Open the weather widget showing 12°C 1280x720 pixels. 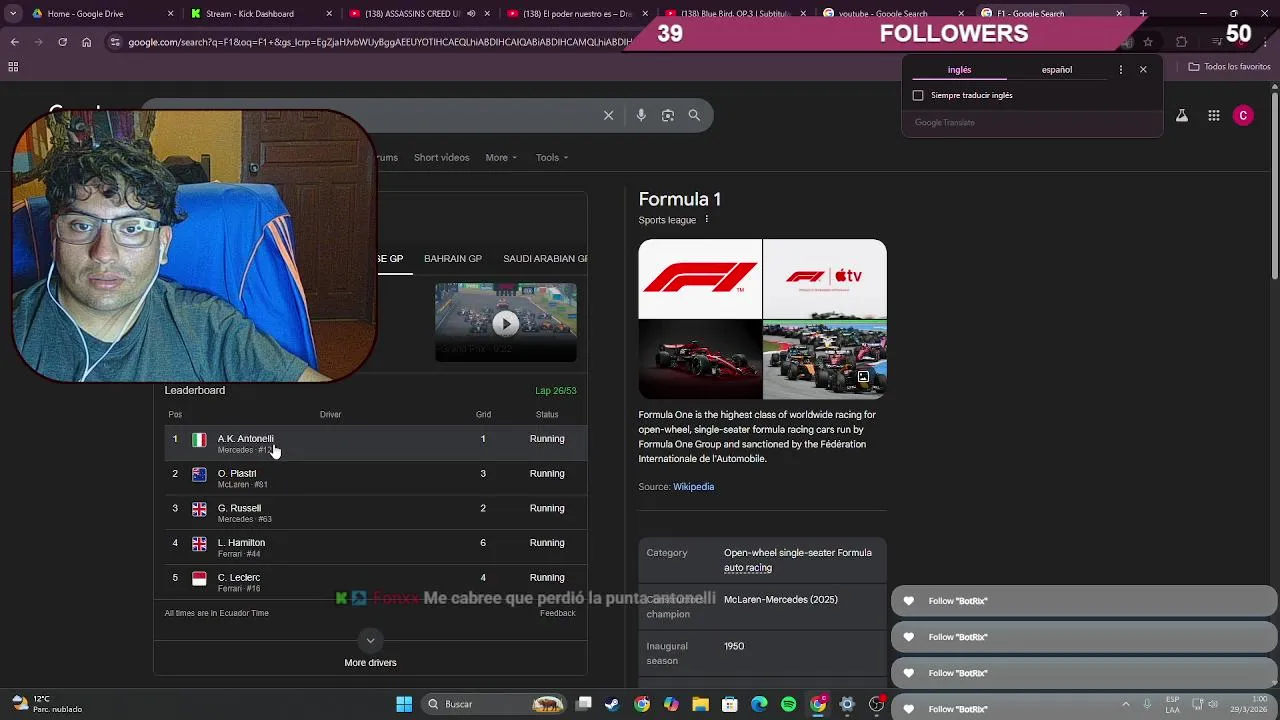46,704
